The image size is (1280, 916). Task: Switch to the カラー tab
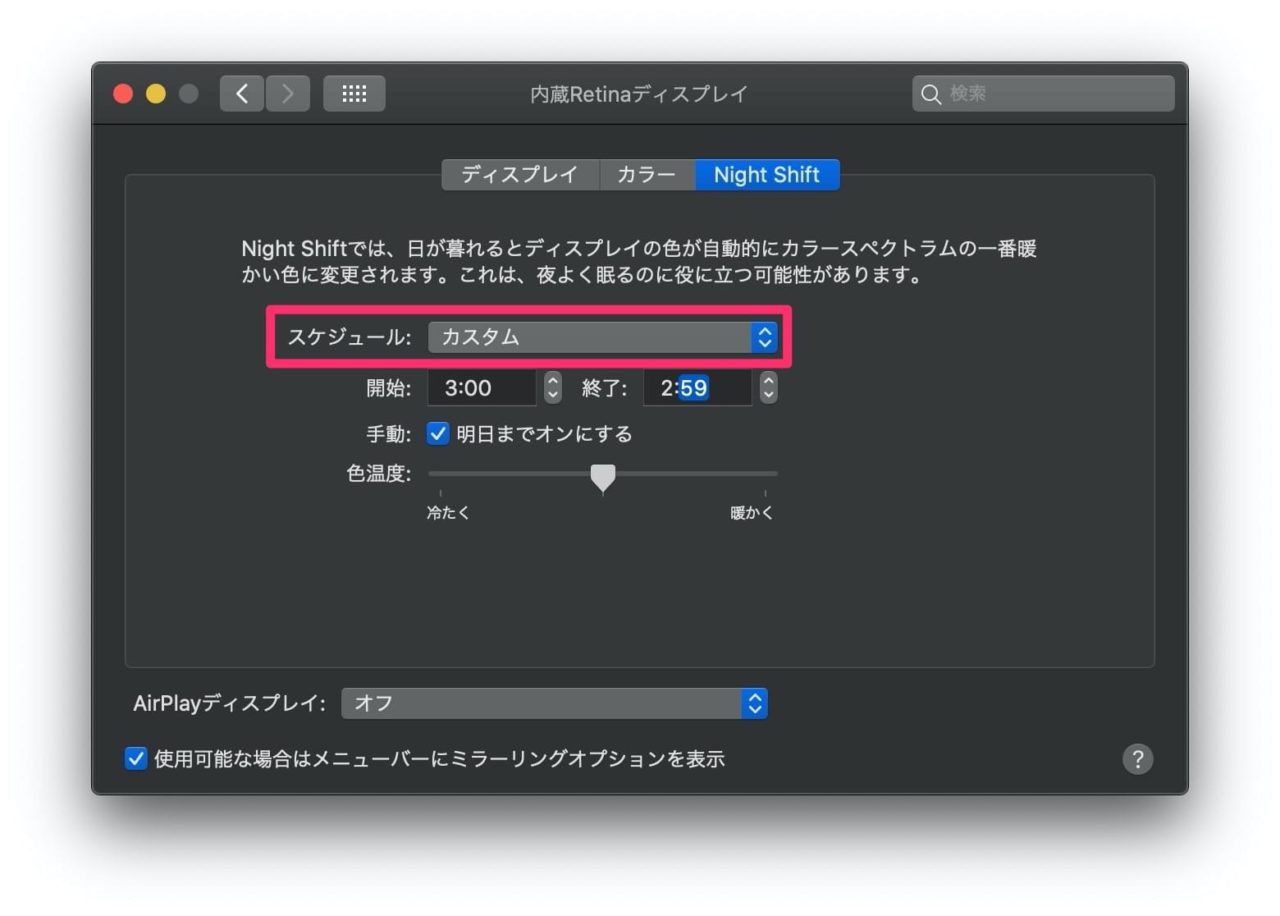coord(646,174)
